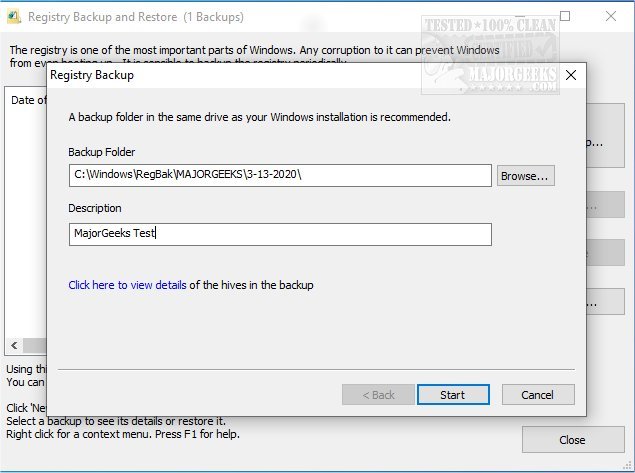Click the Description text field
The width and height of the screenshot is (635, 473).
[x=281, y=234]
